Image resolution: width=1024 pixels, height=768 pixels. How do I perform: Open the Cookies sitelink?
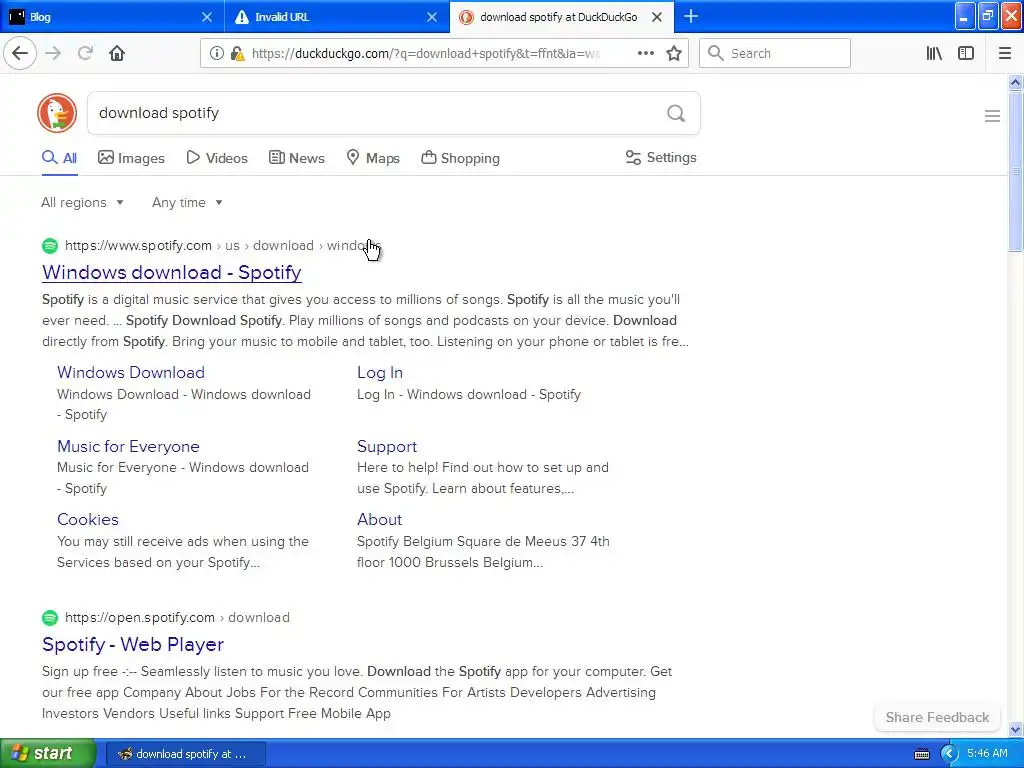[x=88, y=519]
